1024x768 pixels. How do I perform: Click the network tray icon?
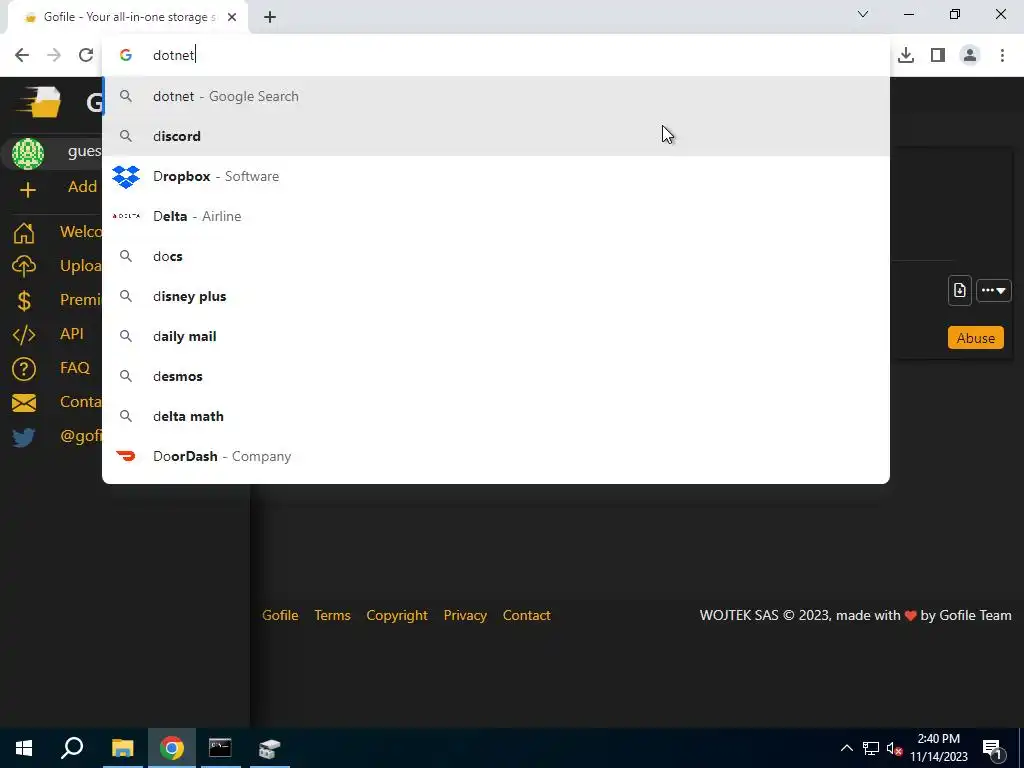point(871,748)
